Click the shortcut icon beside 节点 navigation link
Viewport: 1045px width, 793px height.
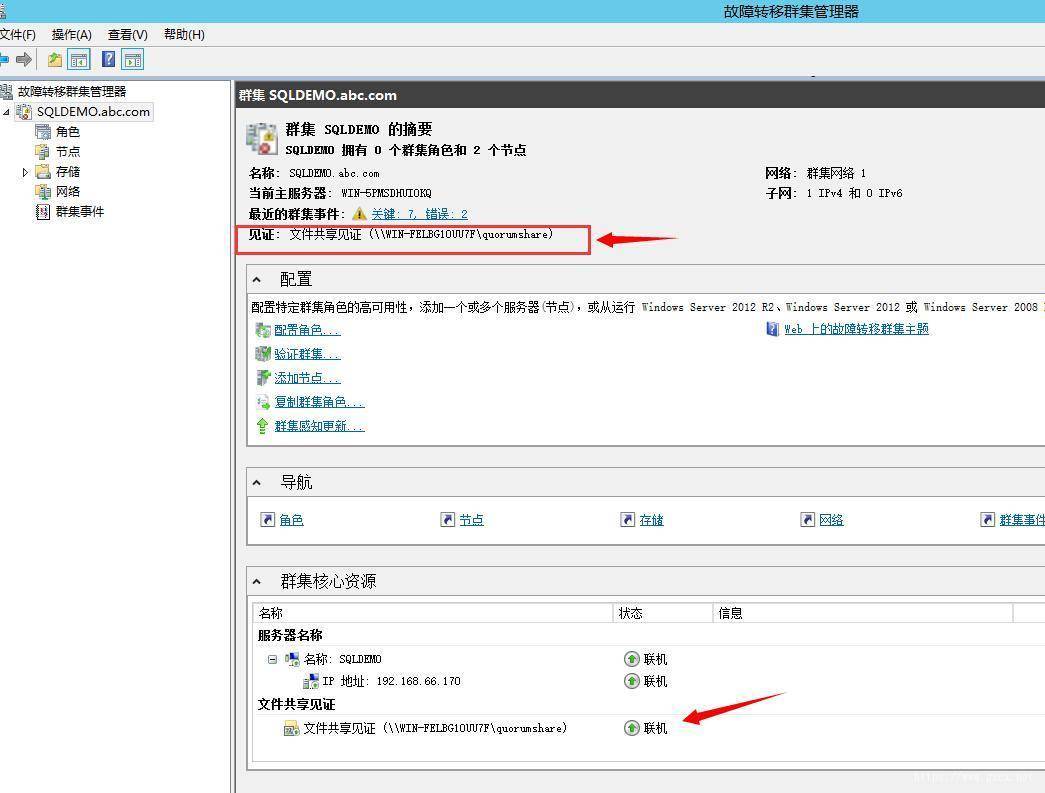coord(447,519)
